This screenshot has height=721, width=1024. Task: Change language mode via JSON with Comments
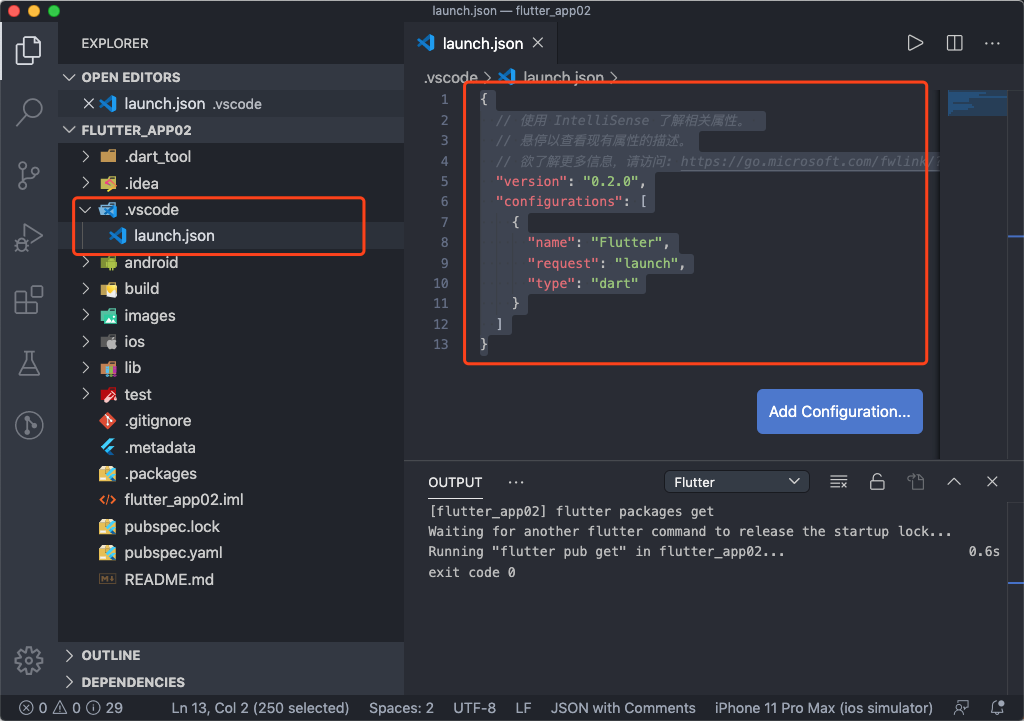point(623,708)
